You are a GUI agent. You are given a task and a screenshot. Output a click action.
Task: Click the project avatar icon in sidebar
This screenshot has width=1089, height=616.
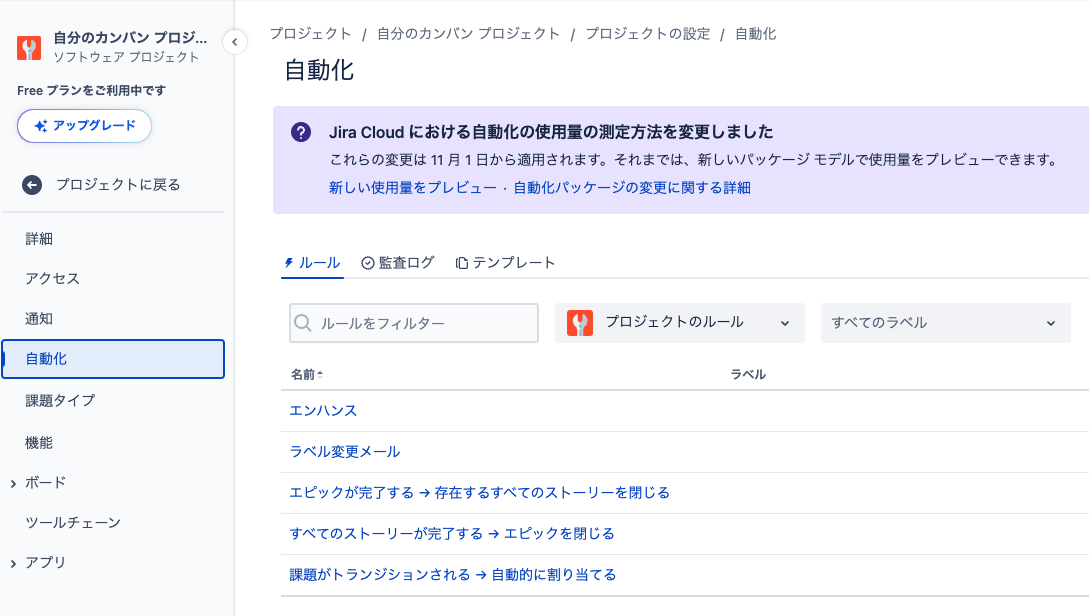point(30,48)
